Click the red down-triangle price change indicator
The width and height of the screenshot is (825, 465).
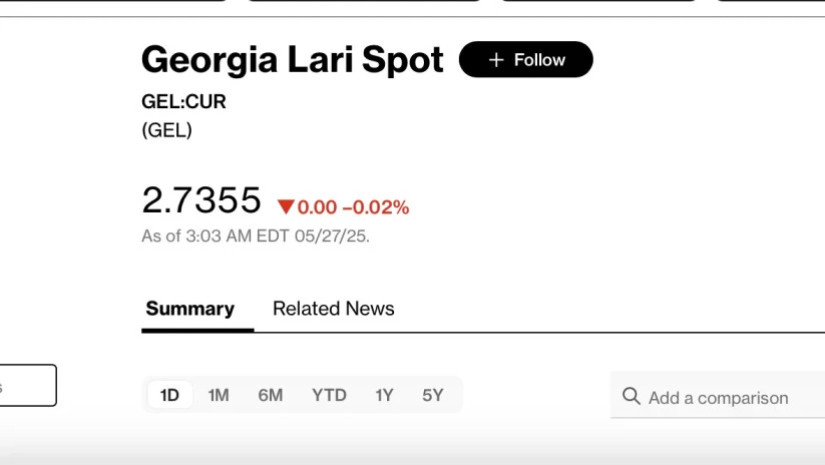286,207
